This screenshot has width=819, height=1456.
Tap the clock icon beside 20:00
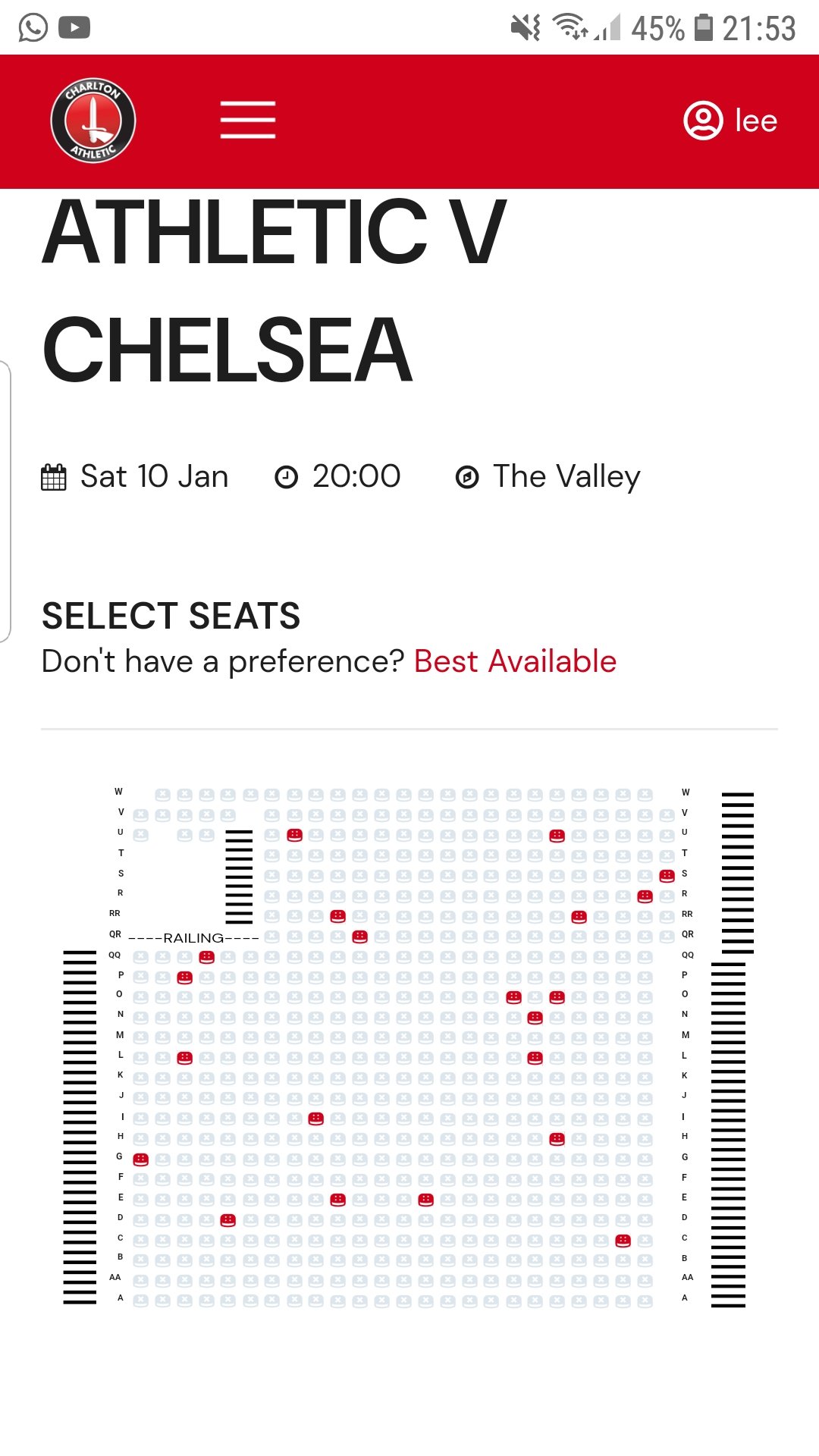point(286,477)
